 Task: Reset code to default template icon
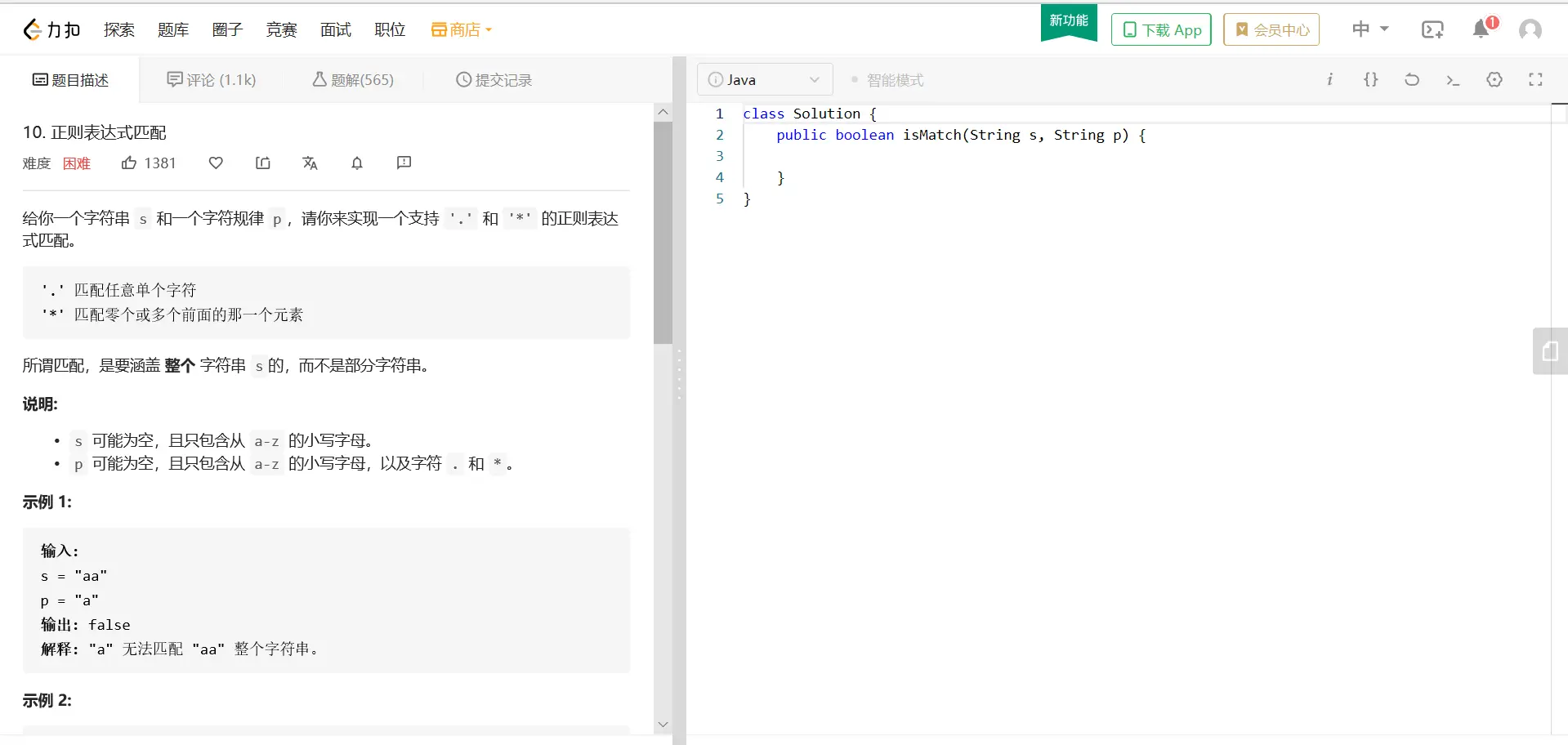coord(1412,79)
